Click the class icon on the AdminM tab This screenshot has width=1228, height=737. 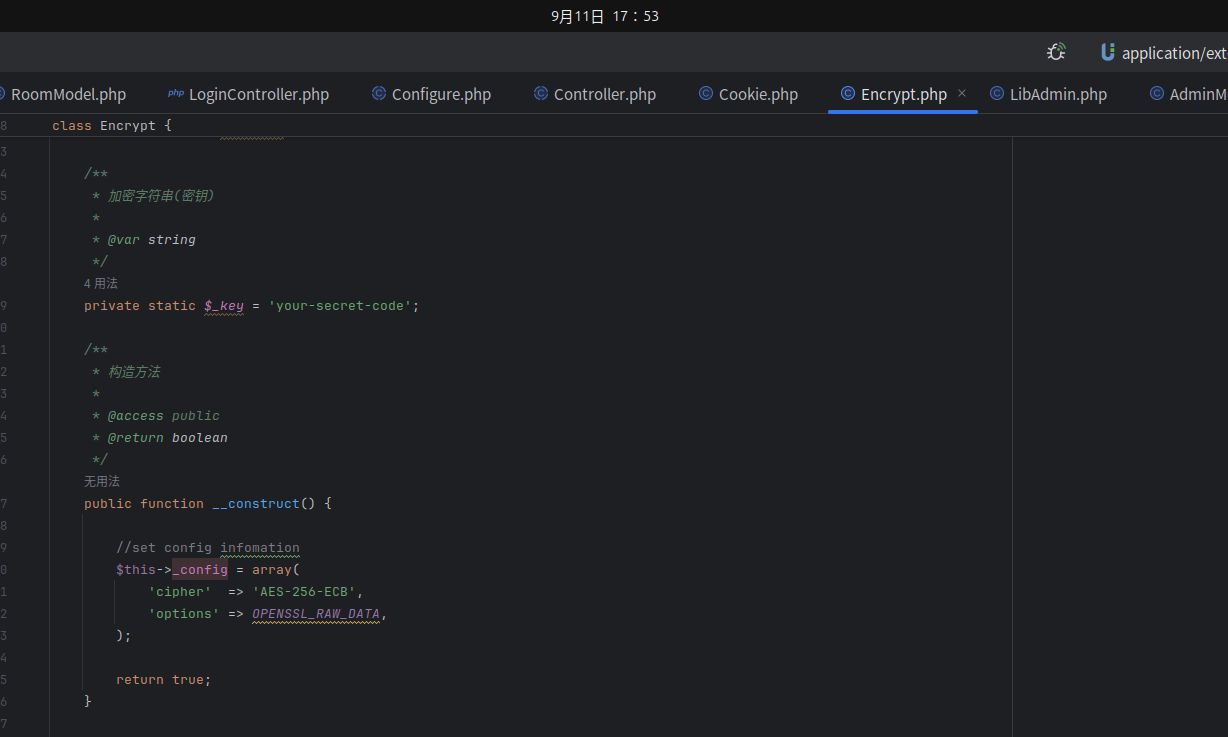click(1157, 93)
